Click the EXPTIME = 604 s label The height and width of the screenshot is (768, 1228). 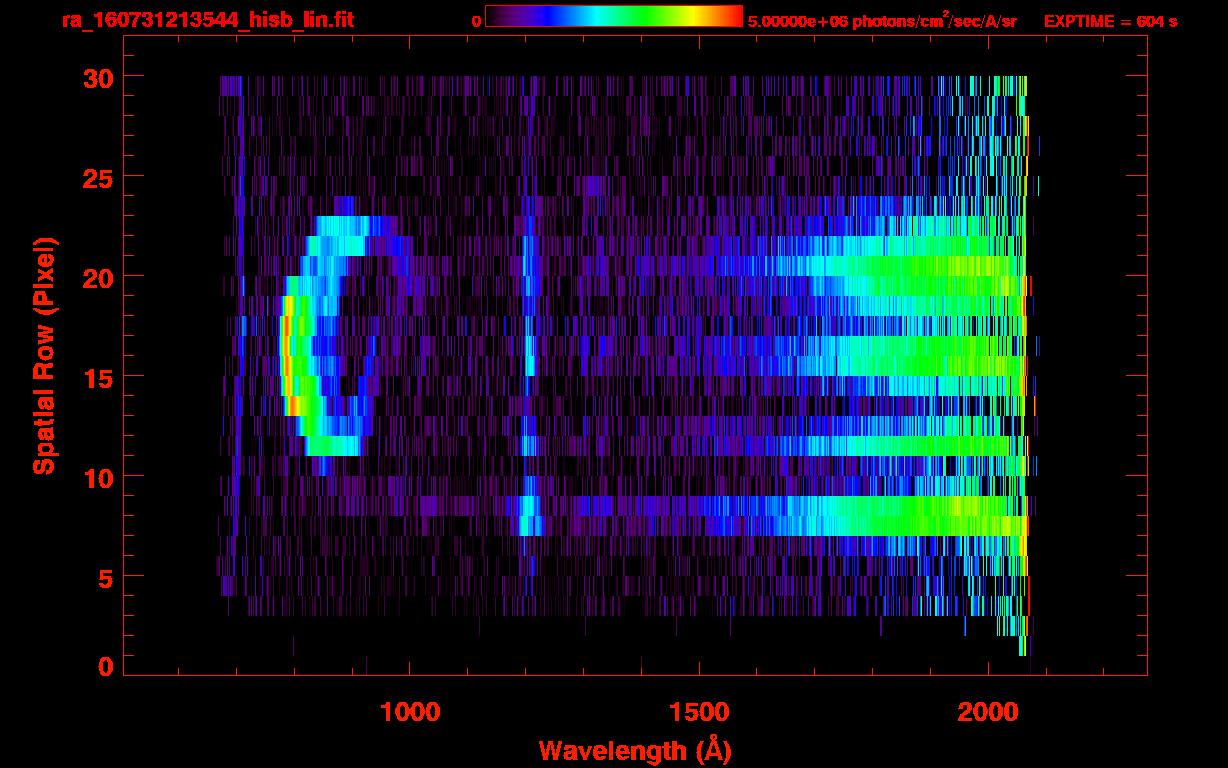(x=1110, y=21)
